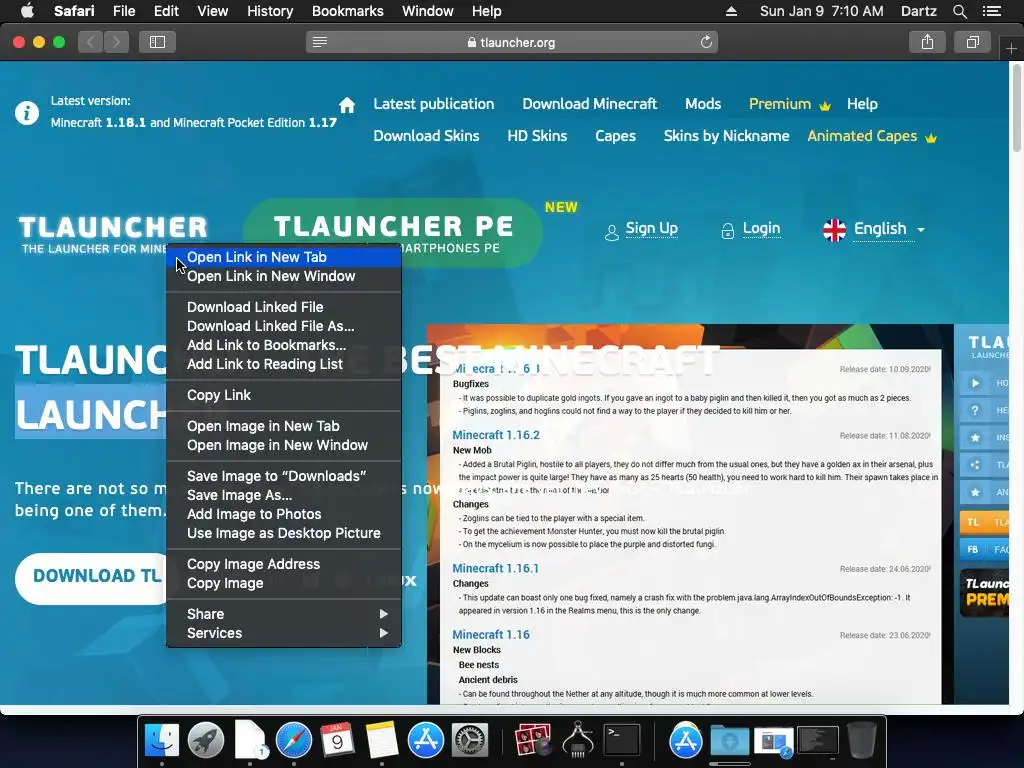This screenshot has width=1024, height=768.
Task: Open the Mods page link
Action: (703, 104)
